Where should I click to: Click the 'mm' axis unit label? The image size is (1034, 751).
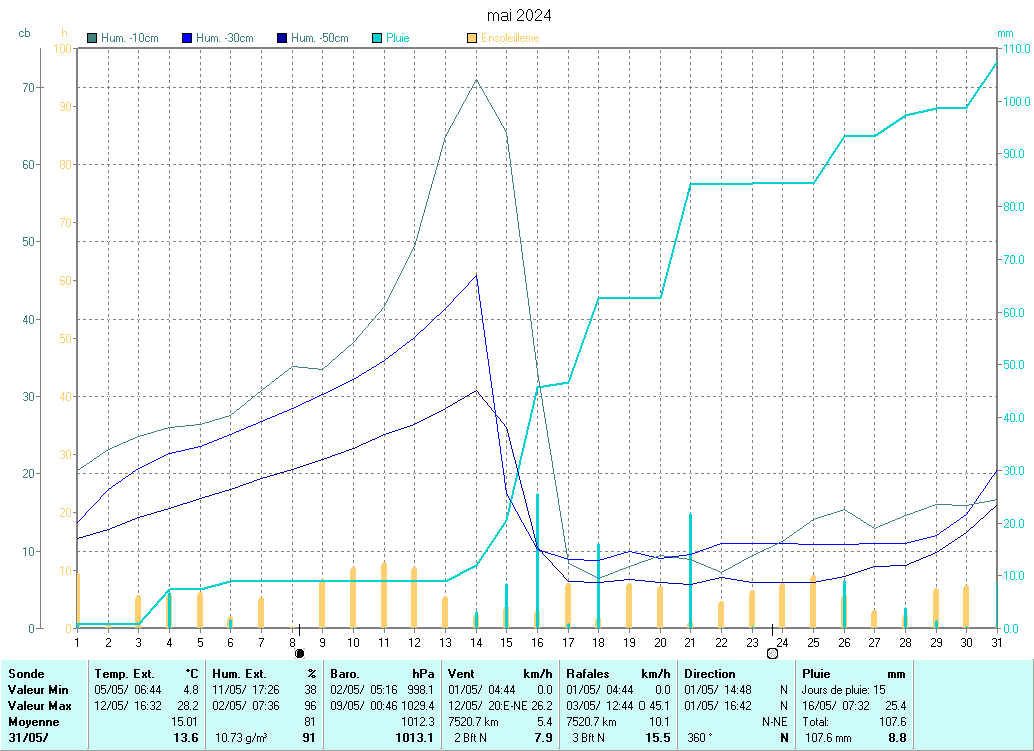1005,33
